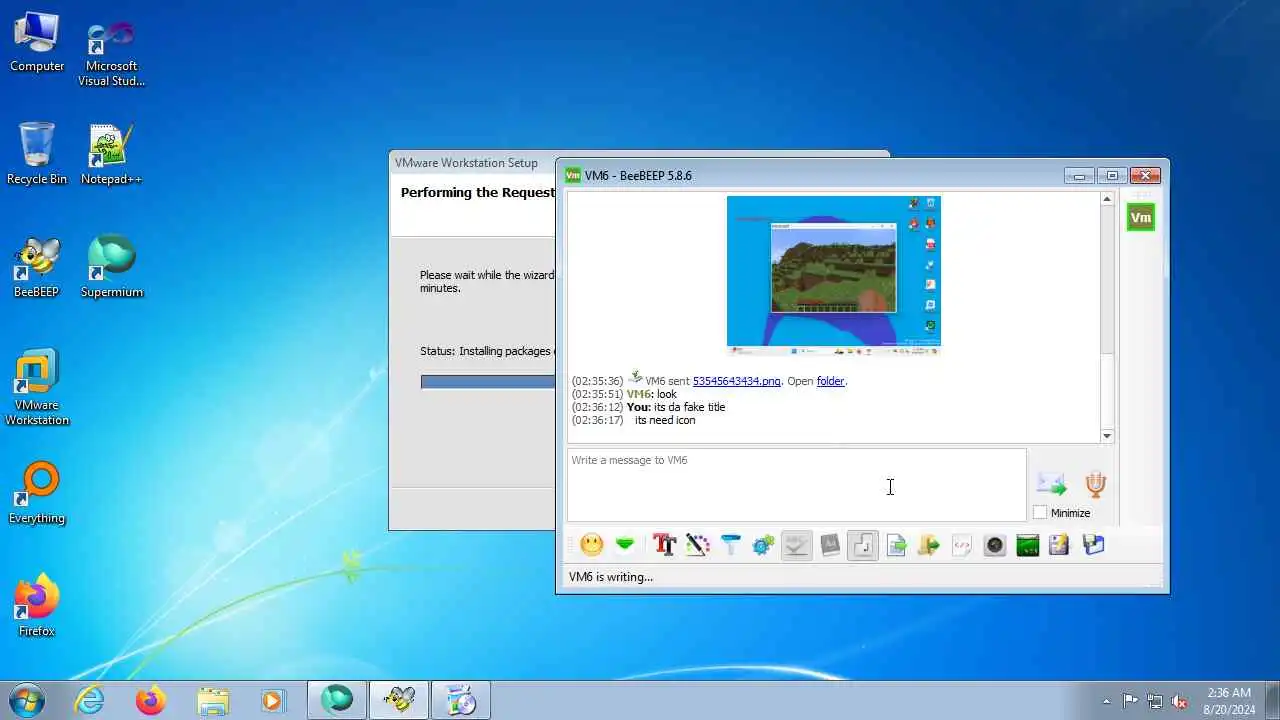Click the 'VM6 is writing...' status text
Image resolution: width=1280 pixels, height=720 pixels.
point(611,577)
